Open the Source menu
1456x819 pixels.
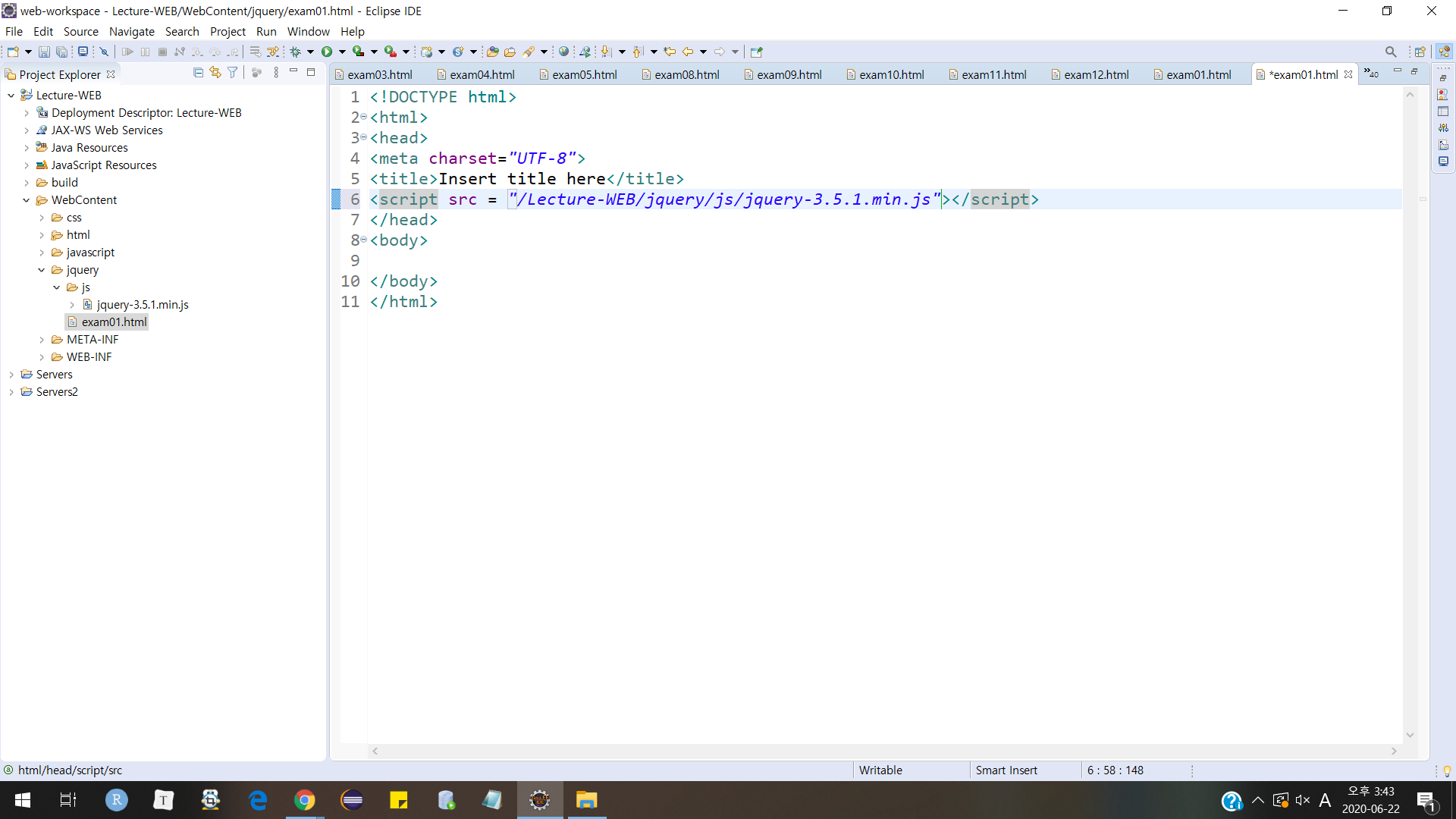[x=80, y=31]
